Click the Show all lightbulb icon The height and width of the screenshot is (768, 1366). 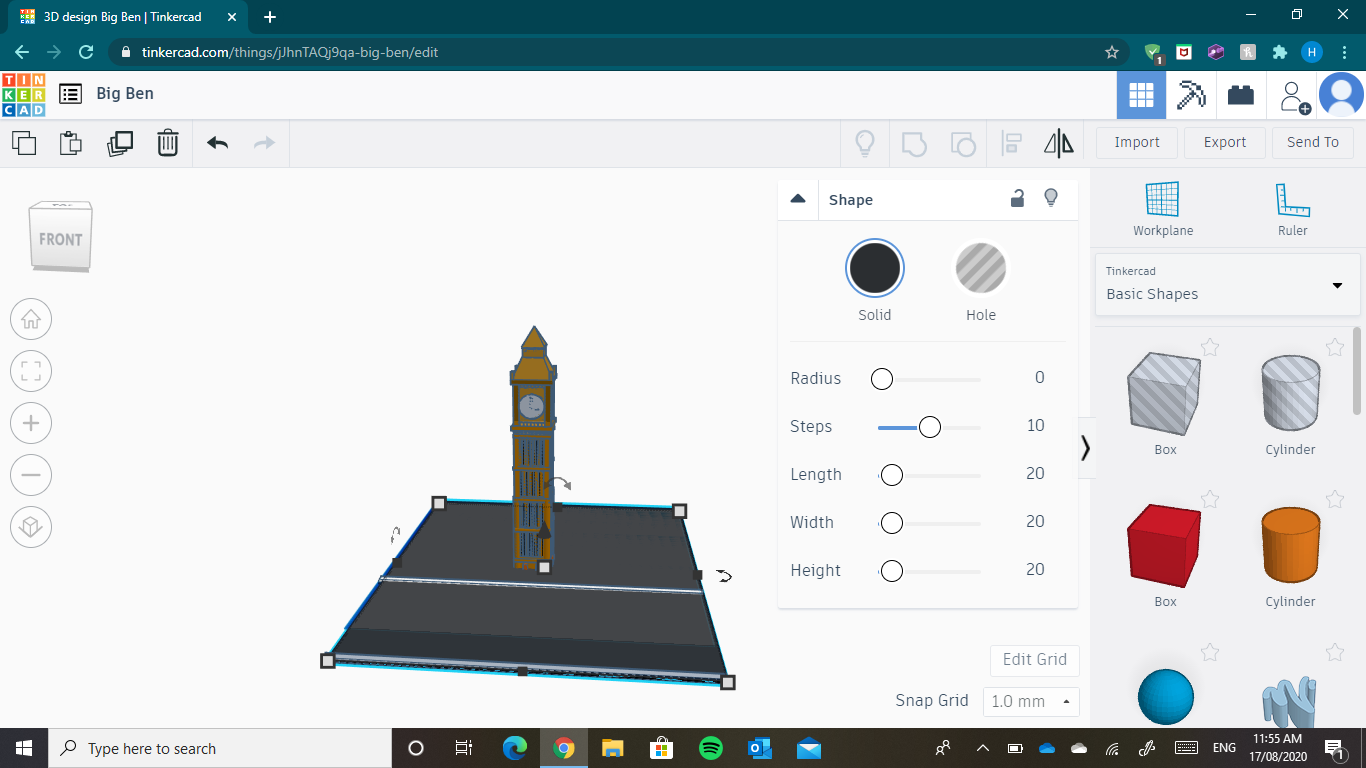tap(865, 143)
